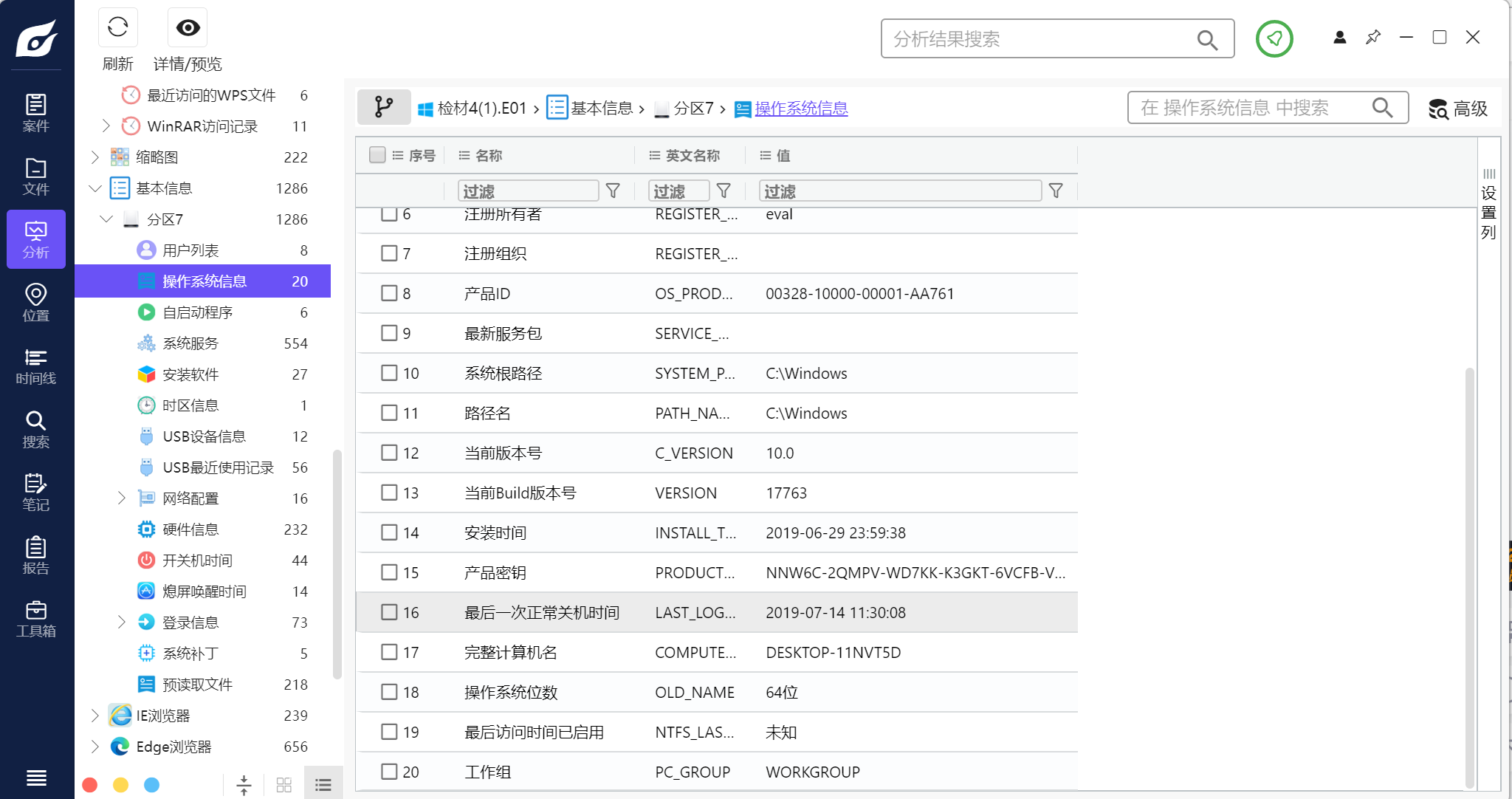1512x799 pixels.
Task: Open the user account icon
Action: 1339,37
